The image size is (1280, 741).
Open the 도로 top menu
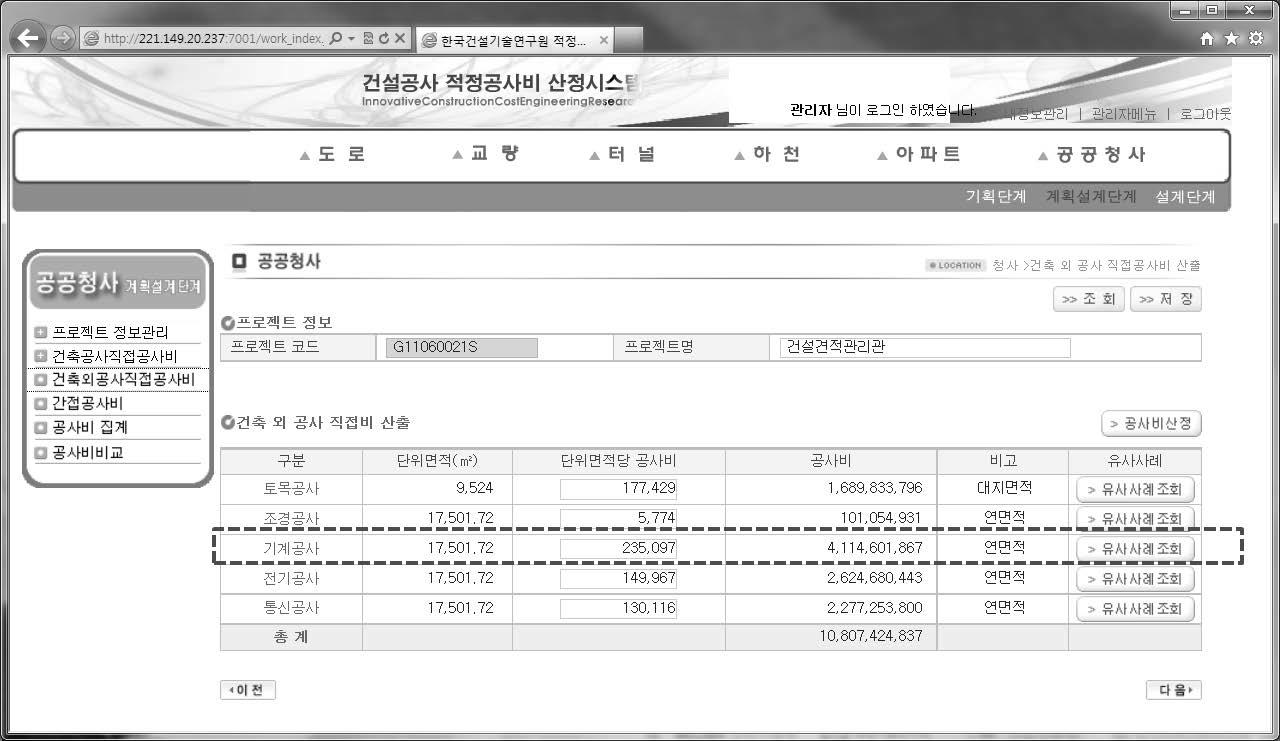(x=334, y=155)
